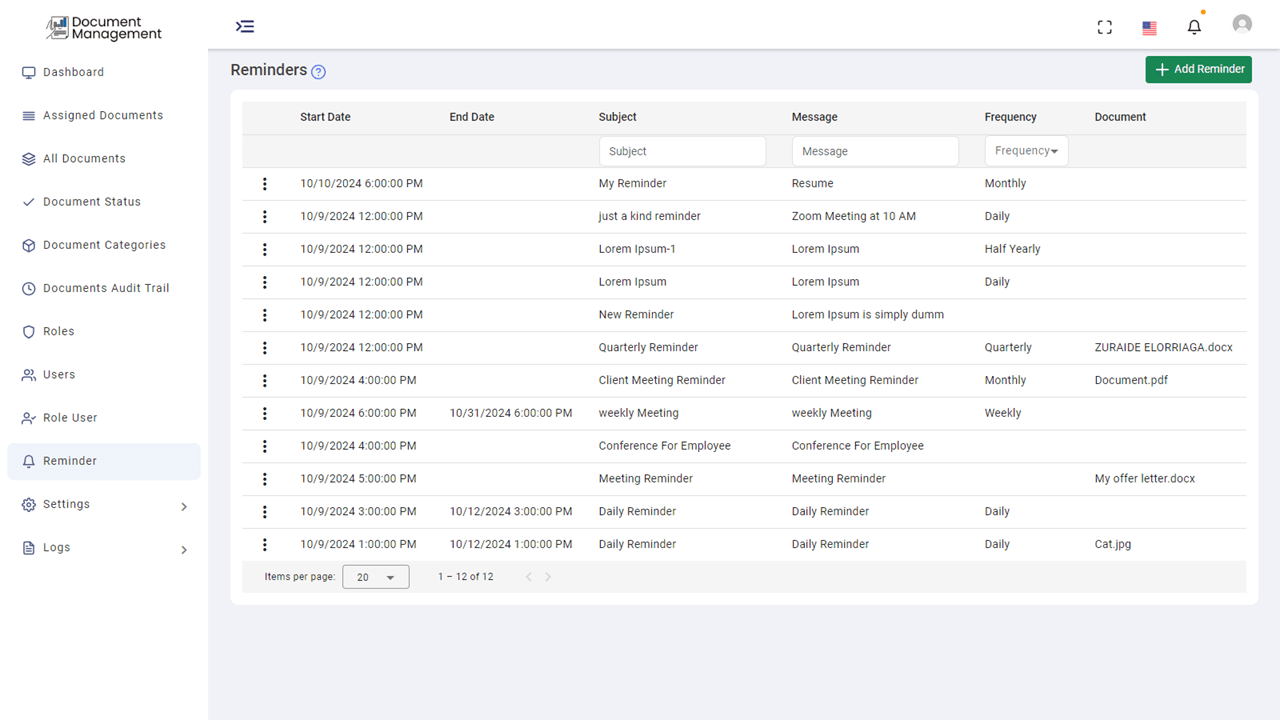Screen dimensions: 1280x720
Task: Open Document Status checkmark icon
Action: coord(27,201)
